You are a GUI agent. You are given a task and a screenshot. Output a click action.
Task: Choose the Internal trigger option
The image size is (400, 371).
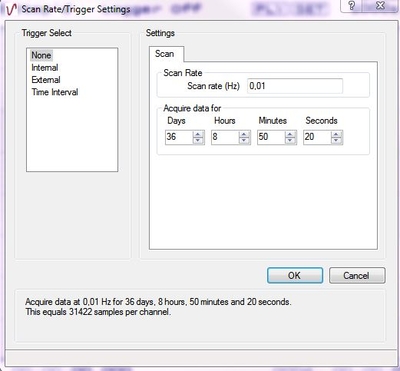(x=45, y=68)
